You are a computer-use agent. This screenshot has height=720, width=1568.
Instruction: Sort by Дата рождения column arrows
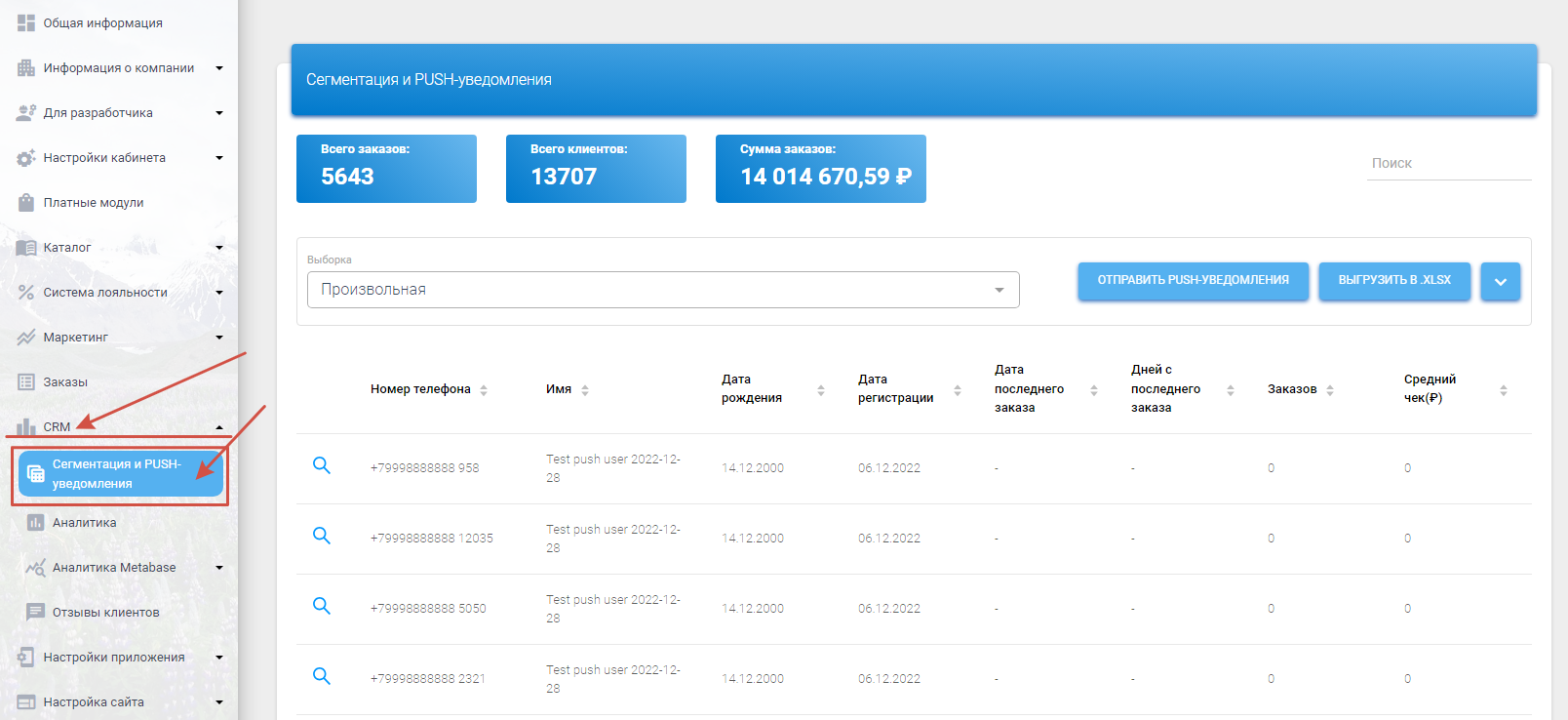coord(821,390)
